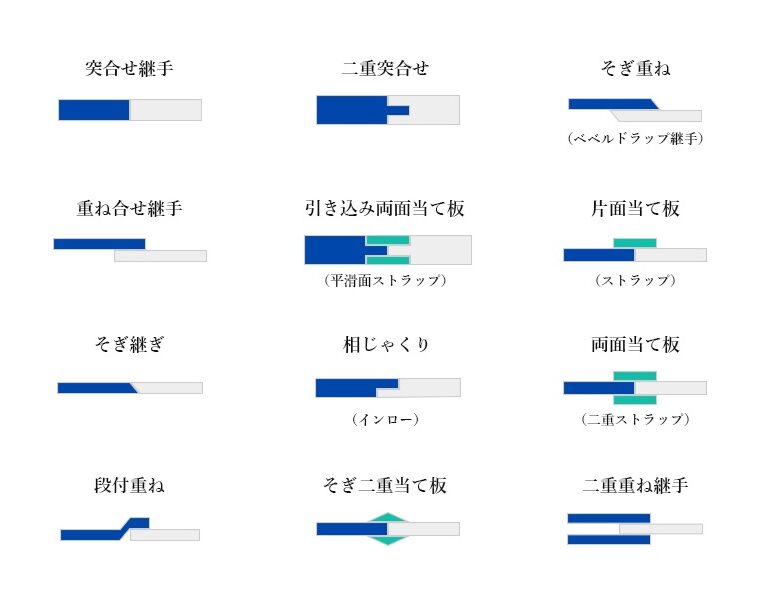The width and height of the screenshot is (769, 594).
Task: Select the 片面当て板 single strap diagram
Action: pyautogui.click(x=635, y=250)
